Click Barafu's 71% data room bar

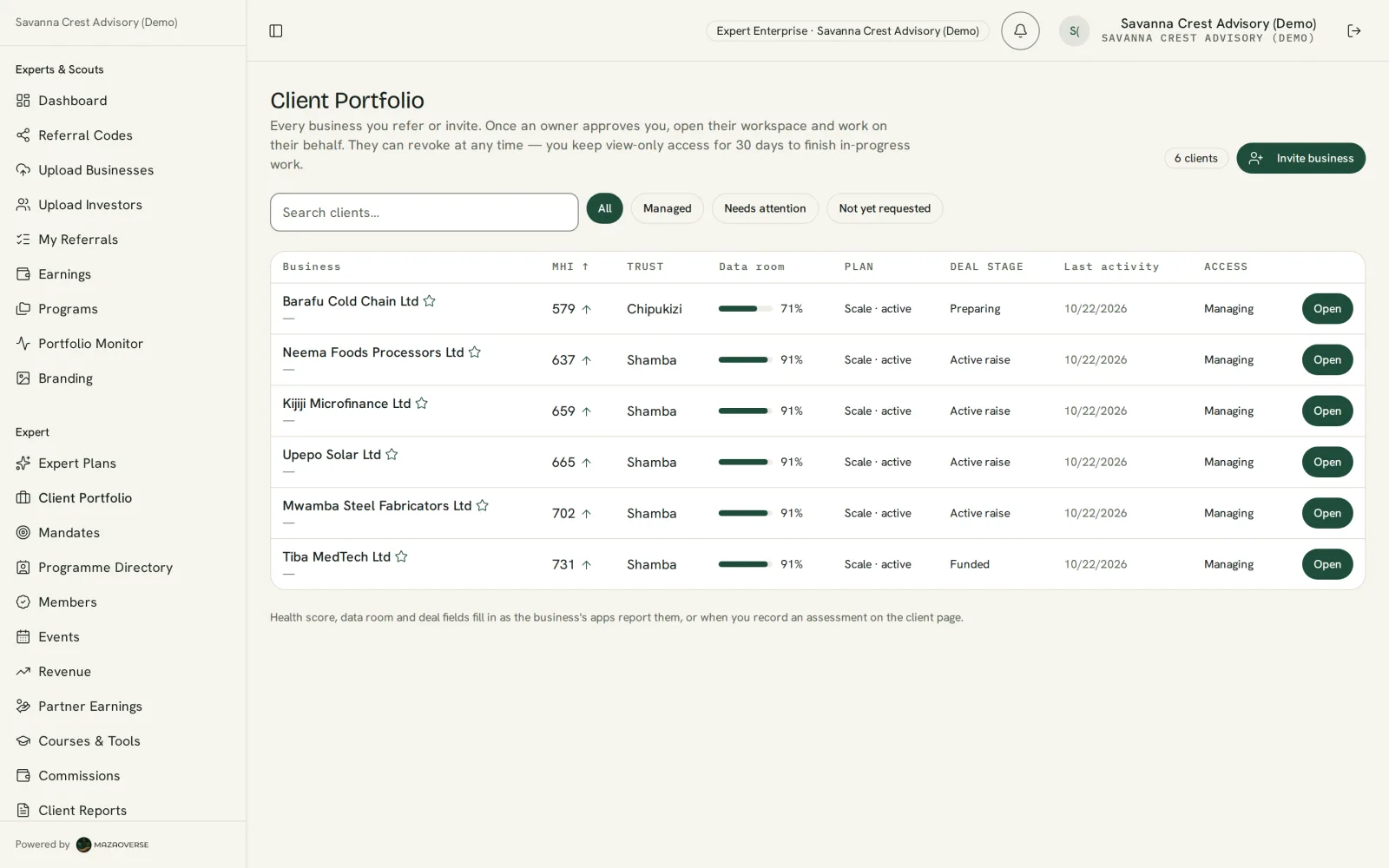point(745,309)
